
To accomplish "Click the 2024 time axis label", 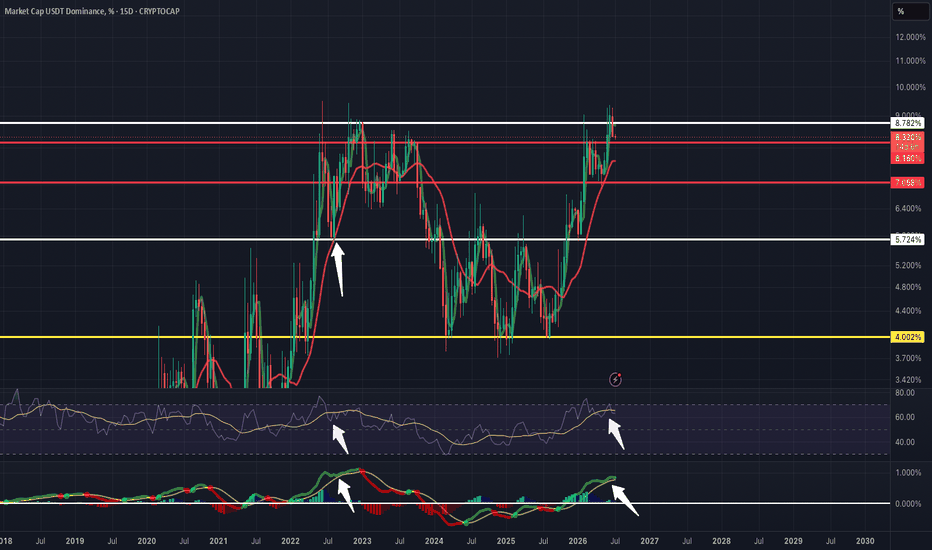I will click(x=434, y=541).
